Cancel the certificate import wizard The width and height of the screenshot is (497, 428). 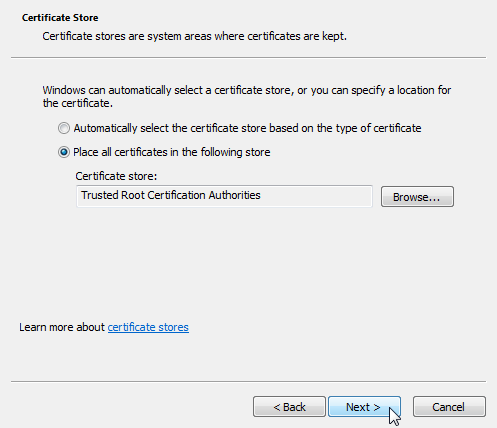pos(449,407)
